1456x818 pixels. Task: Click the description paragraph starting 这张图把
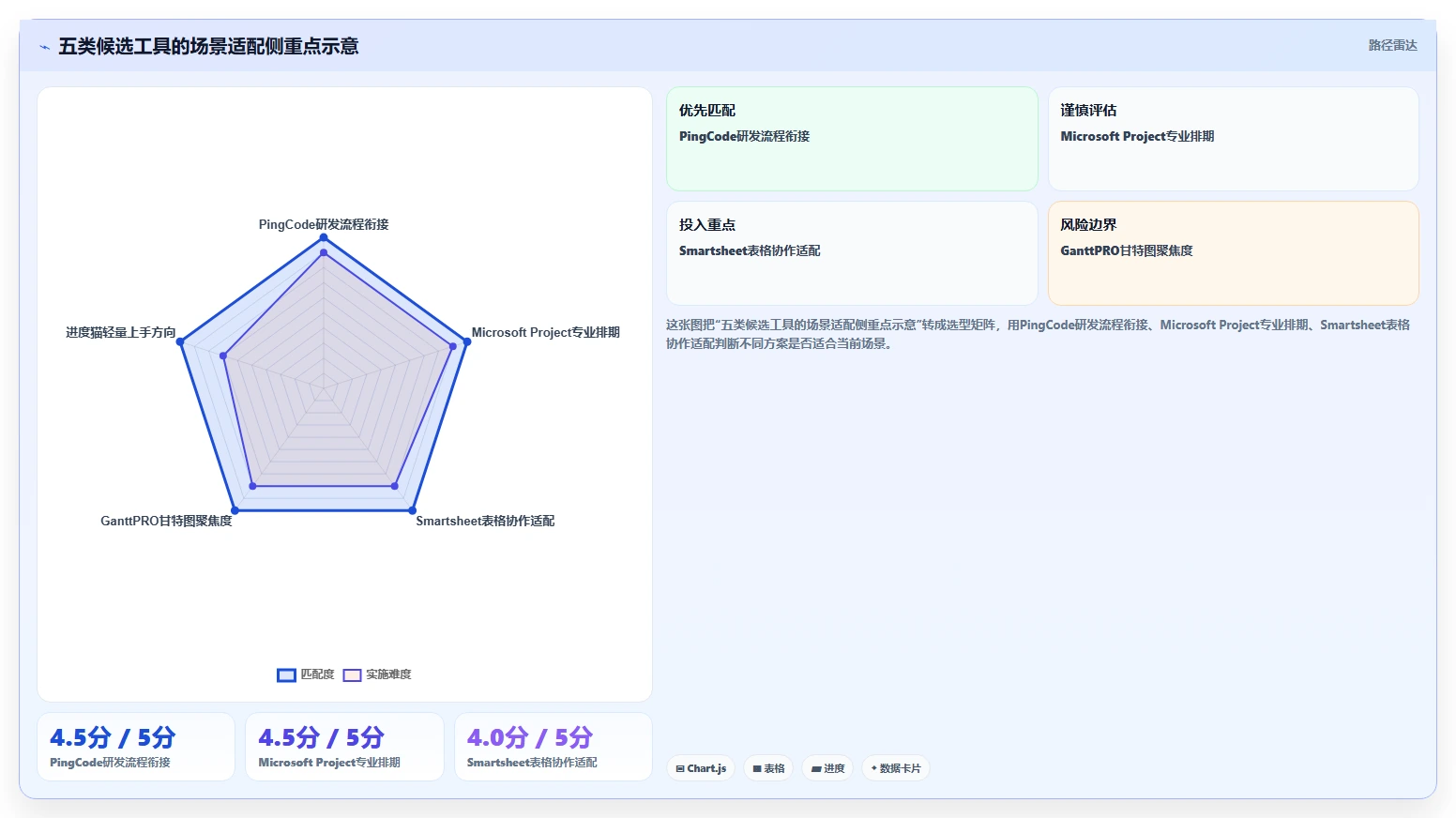pos(1039,334)
